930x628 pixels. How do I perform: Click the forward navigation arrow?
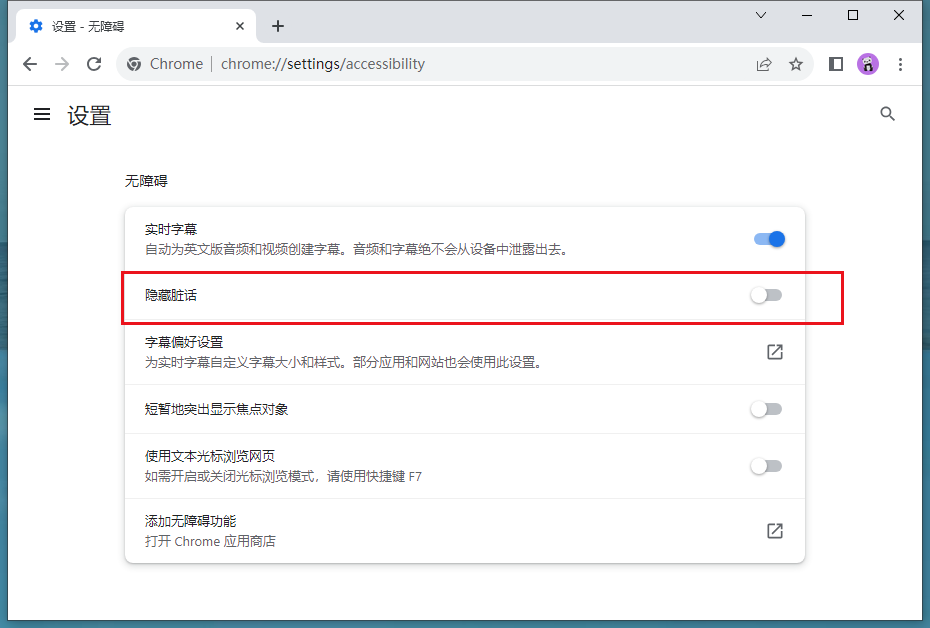(x=62, y=64)
